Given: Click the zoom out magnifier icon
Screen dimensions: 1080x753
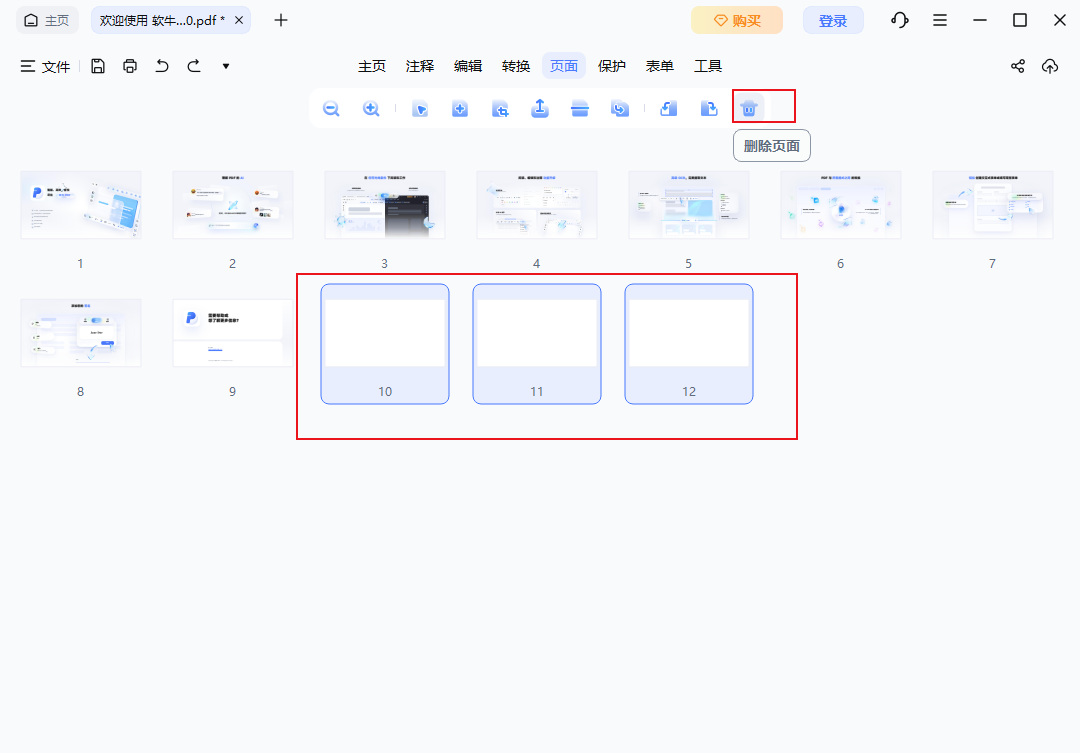Looking at the screenshot, I should pos(331,109).
